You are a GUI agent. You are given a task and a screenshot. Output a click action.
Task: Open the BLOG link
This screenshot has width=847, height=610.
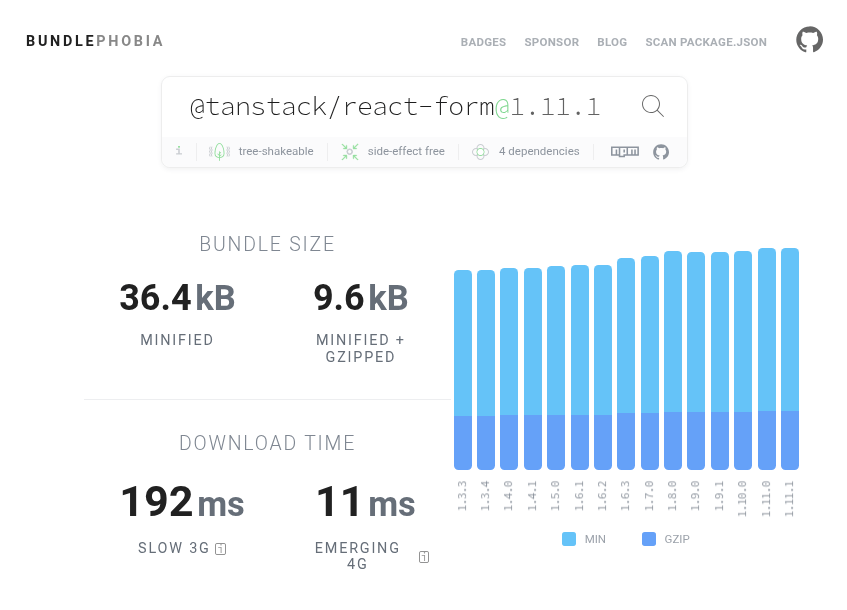pos(612,42)
